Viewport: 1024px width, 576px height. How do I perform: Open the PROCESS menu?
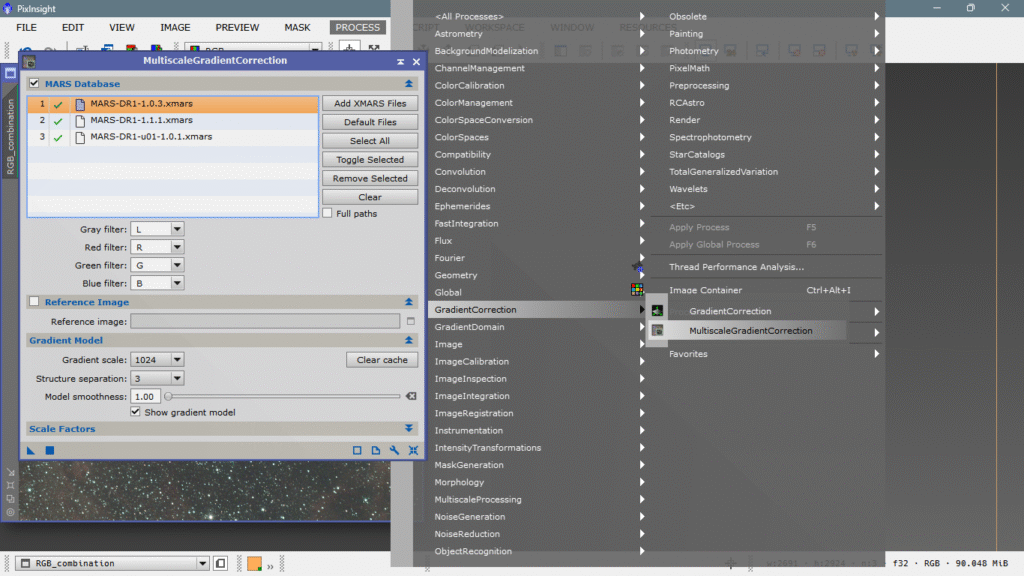pos(357,27)
